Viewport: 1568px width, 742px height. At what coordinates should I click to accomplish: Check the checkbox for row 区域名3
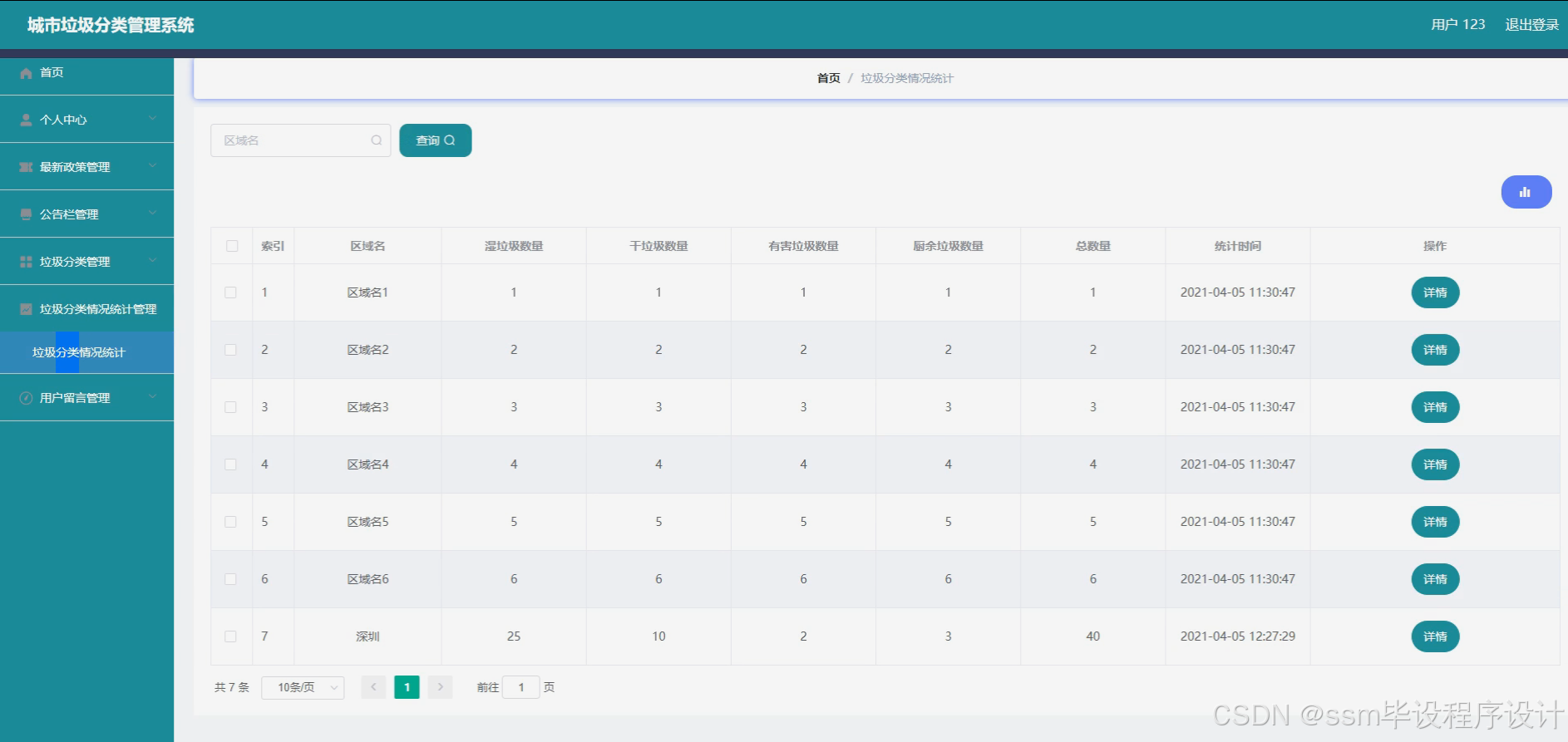tap(231, 407)
